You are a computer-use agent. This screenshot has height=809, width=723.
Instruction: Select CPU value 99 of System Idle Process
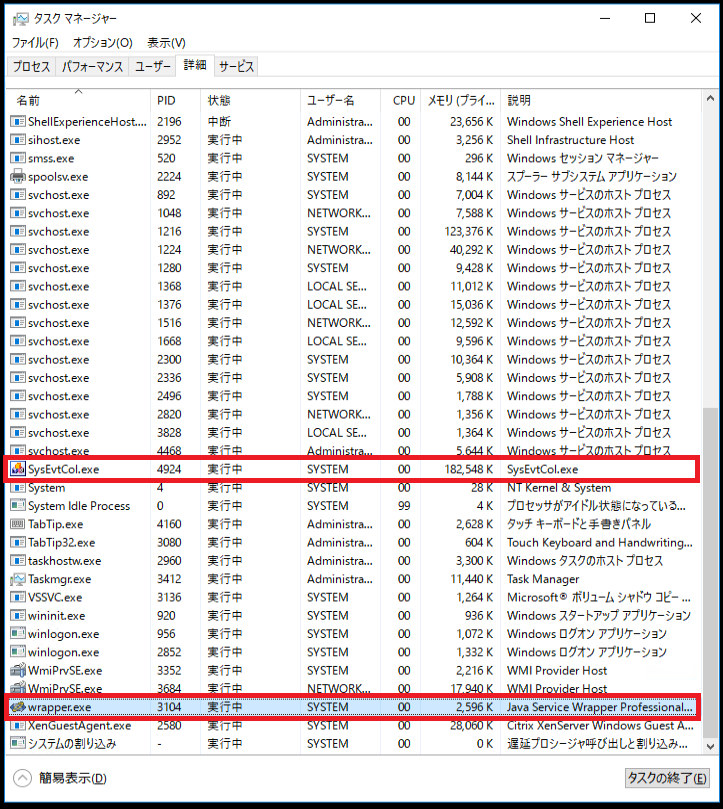404,506
